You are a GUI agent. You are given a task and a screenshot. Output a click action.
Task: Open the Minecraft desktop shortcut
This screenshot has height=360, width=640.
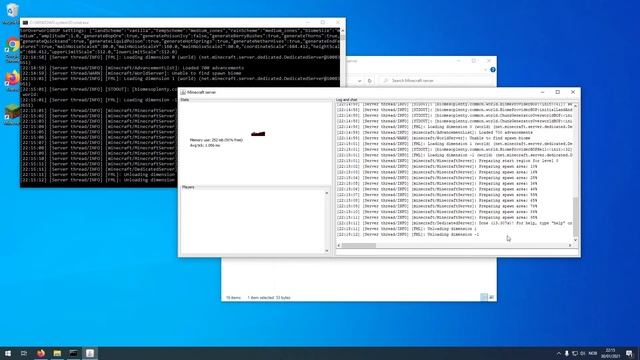point(12,113)
